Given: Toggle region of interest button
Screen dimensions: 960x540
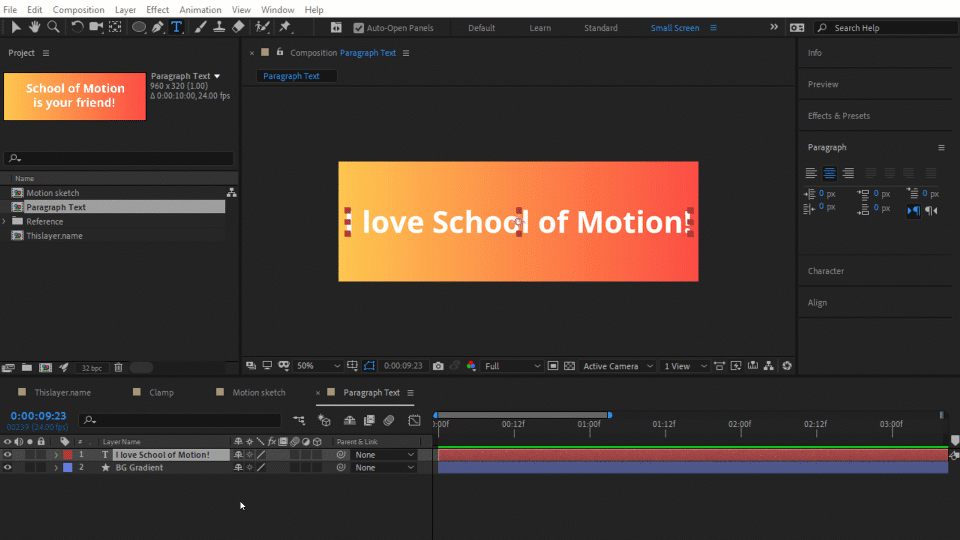Looking at the screenshot, I should [x=553, y=366].
